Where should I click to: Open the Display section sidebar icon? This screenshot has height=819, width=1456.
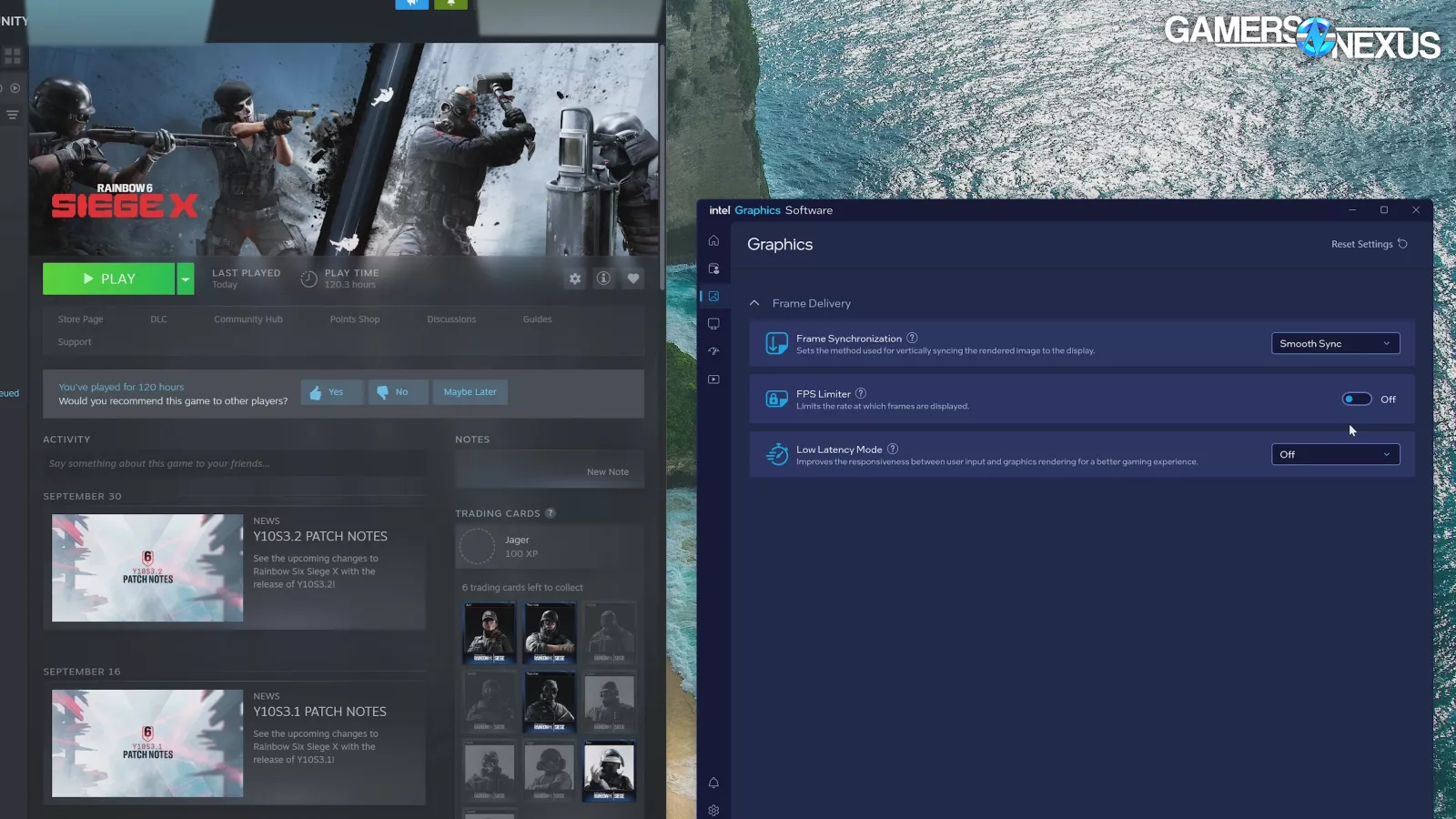(713, 324)
